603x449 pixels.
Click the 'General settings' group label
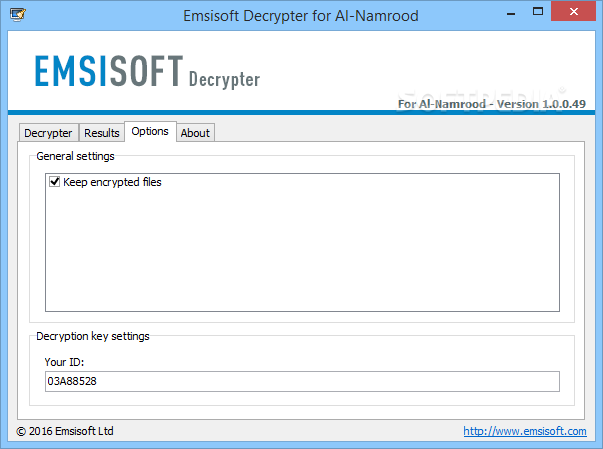tap(75, 156)
